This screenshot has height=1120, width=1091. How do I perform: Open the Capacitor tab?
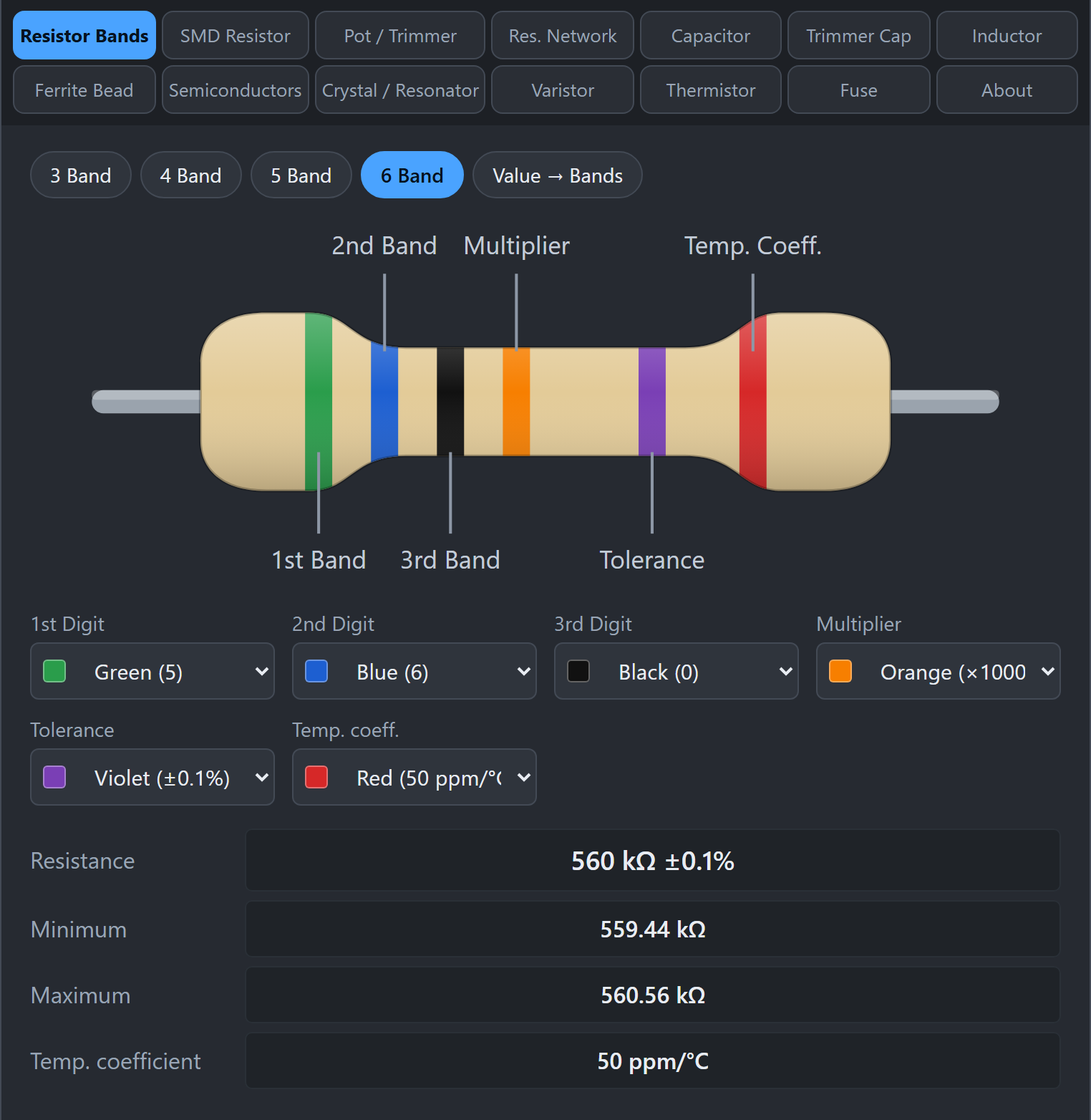(711, 35)
